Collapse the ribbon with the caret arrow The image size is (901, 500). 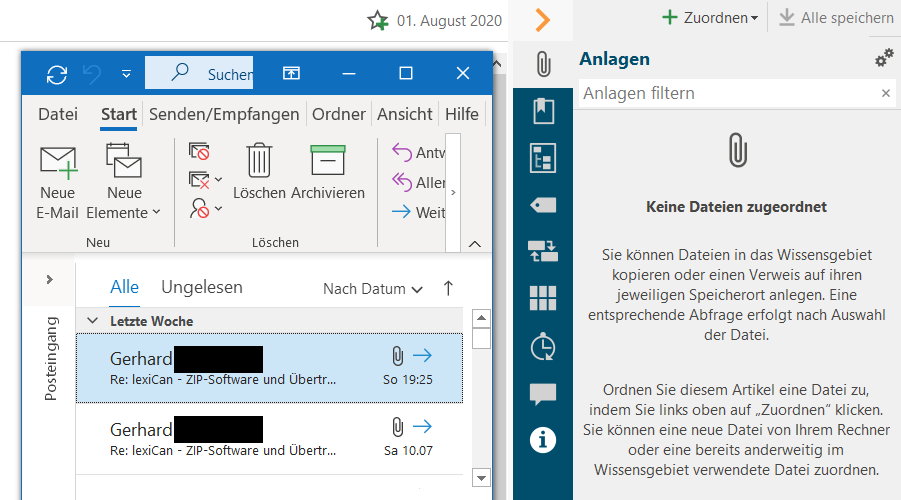coord(474,243)
